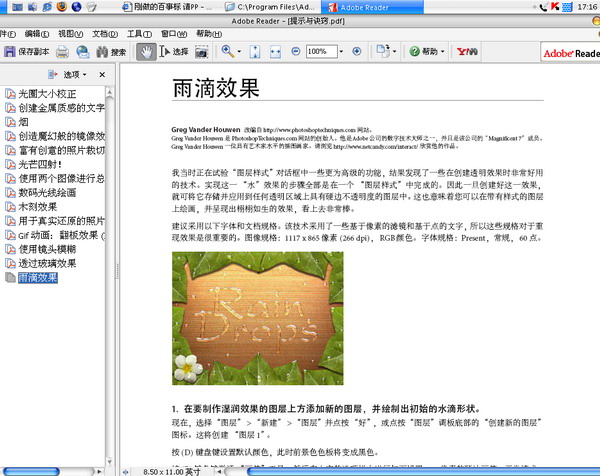The image size is (600, 476).
Task: Expand the rotate pages dropdown arrow
Action: coord(395,51)
